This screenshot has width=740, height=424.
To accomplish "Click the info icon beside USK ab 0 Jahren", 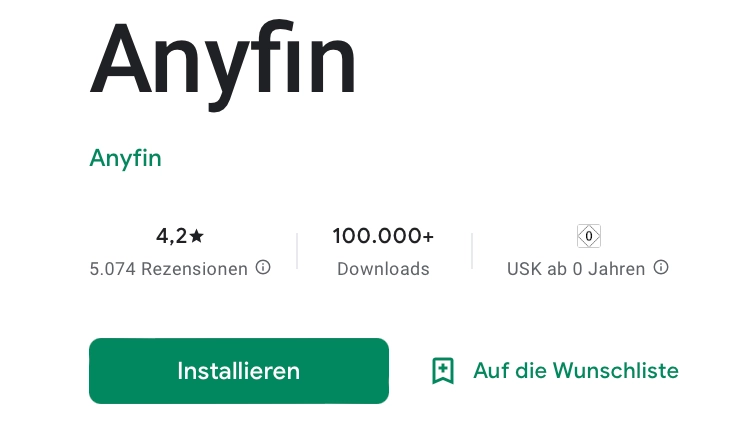I will tap(661, 268).
